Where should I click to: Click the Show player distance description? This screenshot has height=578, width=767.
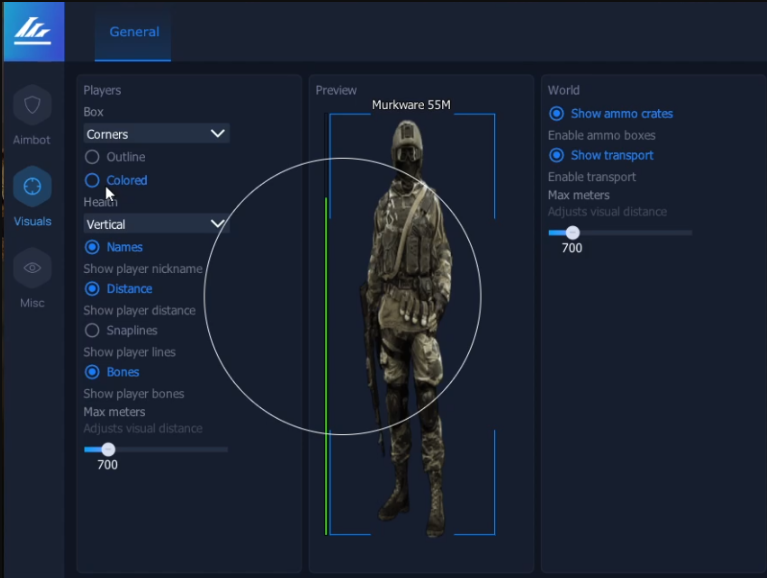pyautogui.click(x=139, y=311)
